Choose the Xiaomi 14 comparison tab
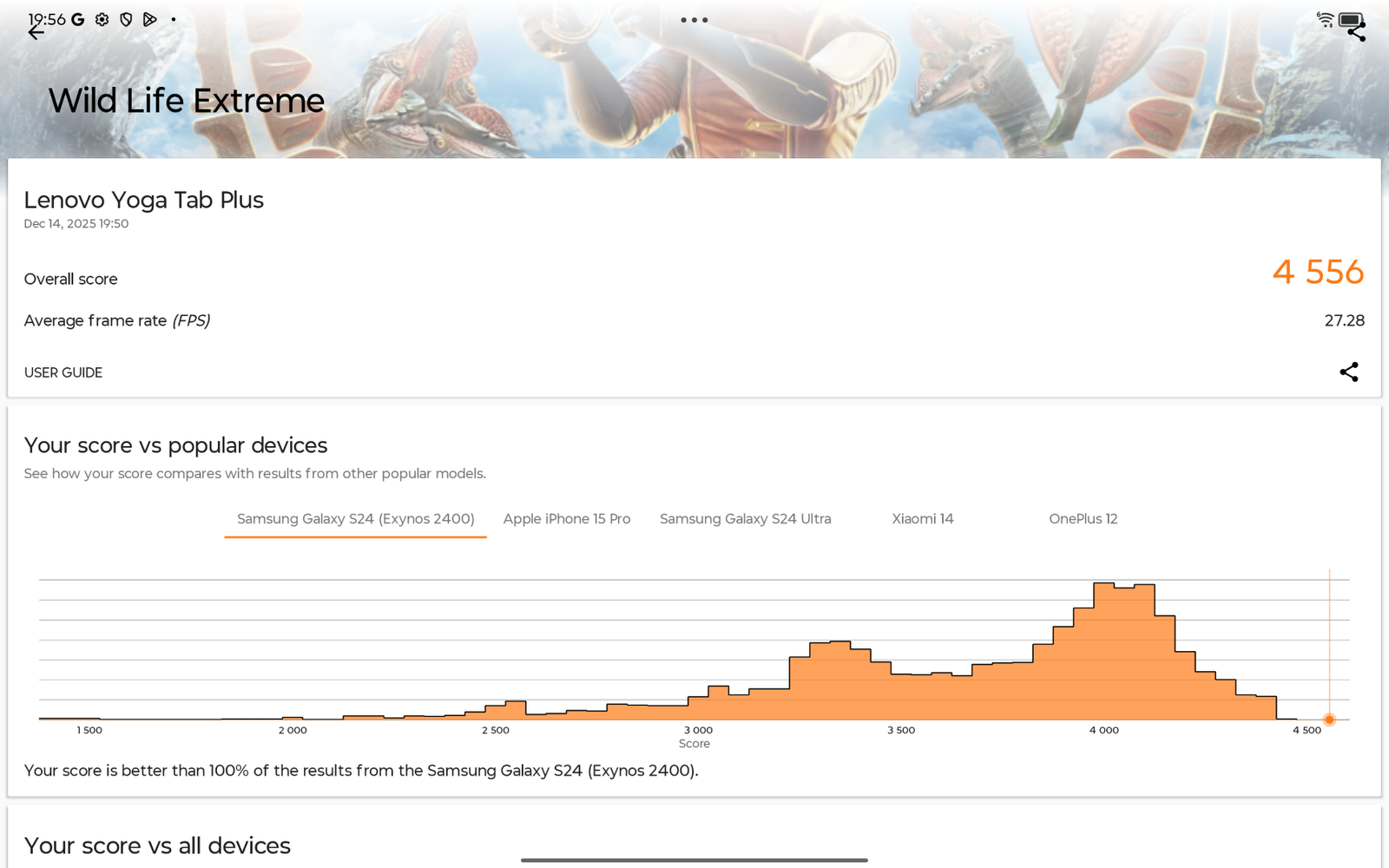1389x868 pixels. coord(922,519)
